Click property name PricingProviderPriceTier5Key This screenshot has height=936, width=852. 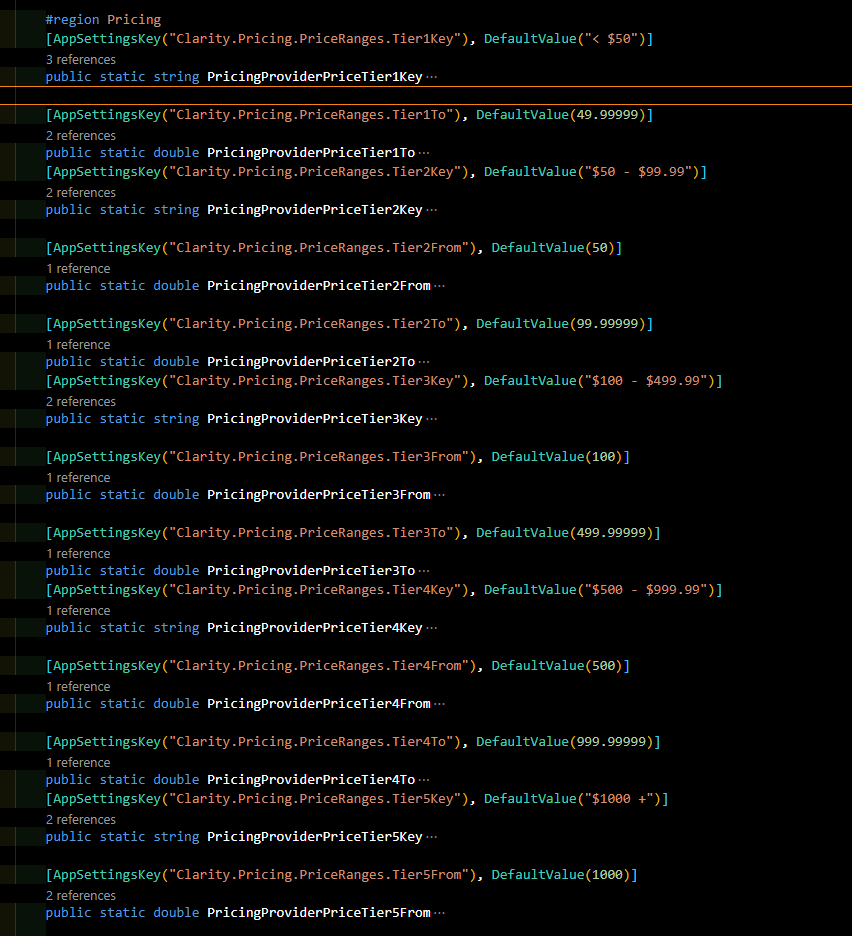pos(315,837)
